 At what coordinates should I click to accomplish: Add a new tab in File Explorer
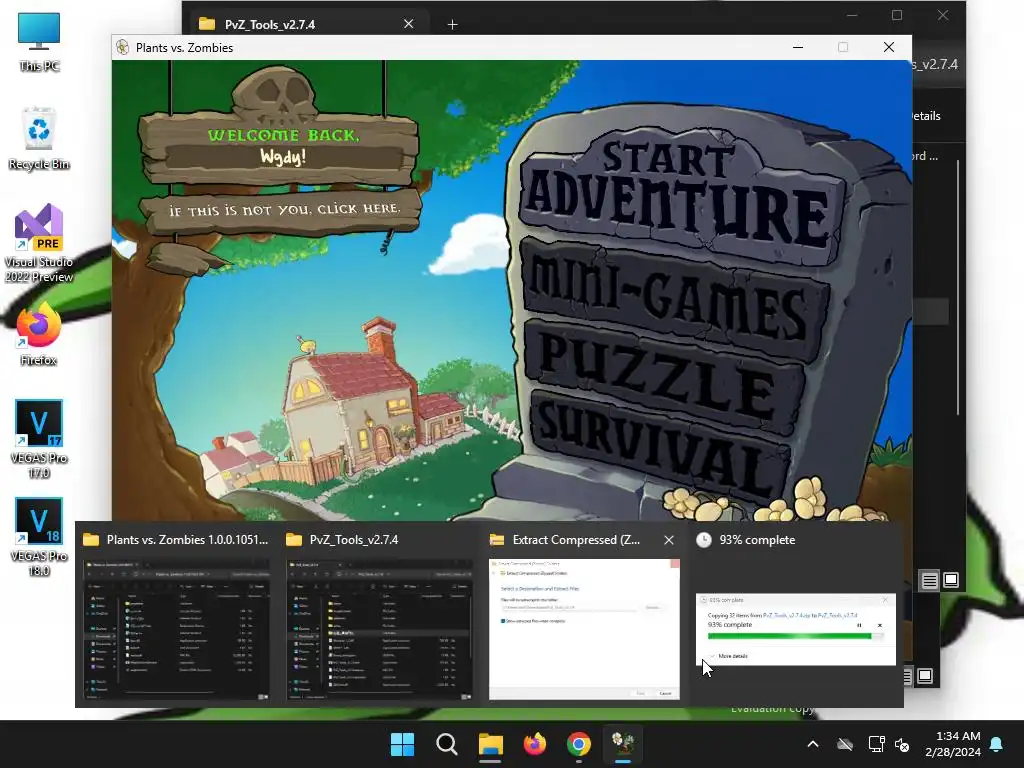point(453,24)
